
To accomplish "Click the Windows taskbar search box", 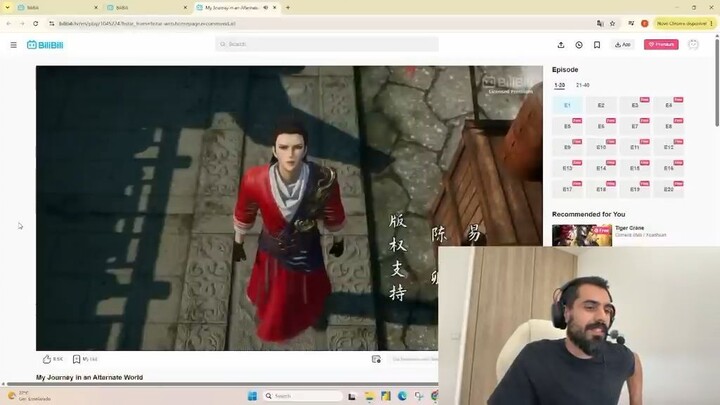I will coord(303,396).
